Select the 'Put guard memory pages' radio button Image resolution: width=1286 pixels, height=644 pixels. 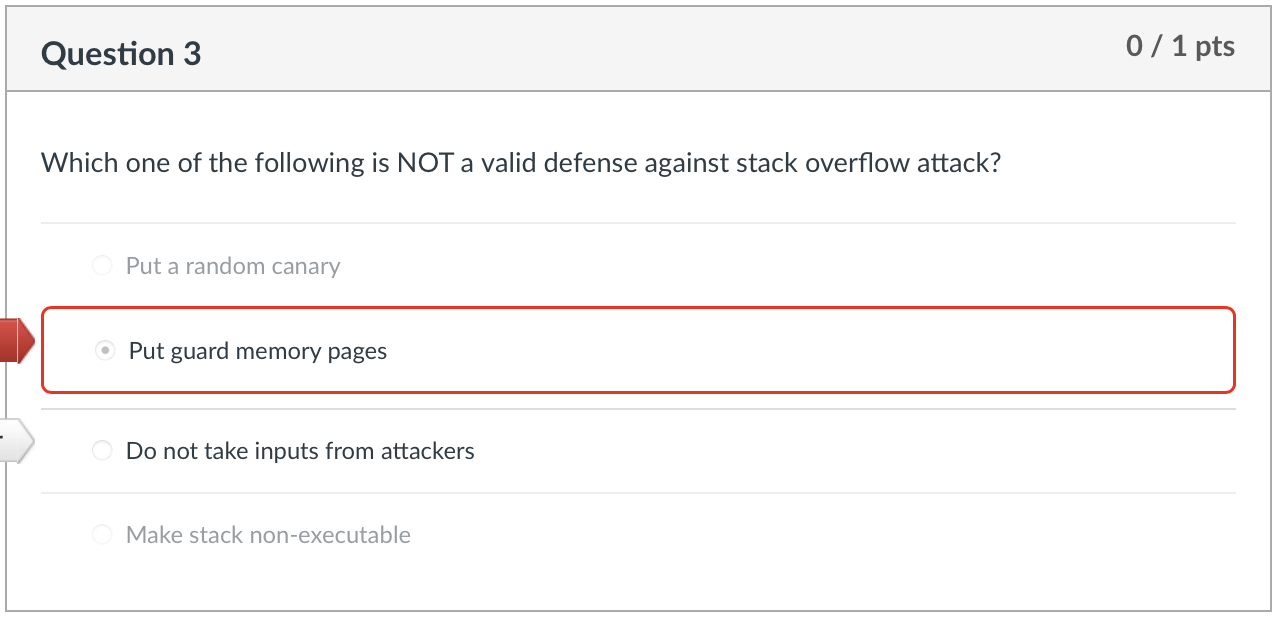[104, 350]
